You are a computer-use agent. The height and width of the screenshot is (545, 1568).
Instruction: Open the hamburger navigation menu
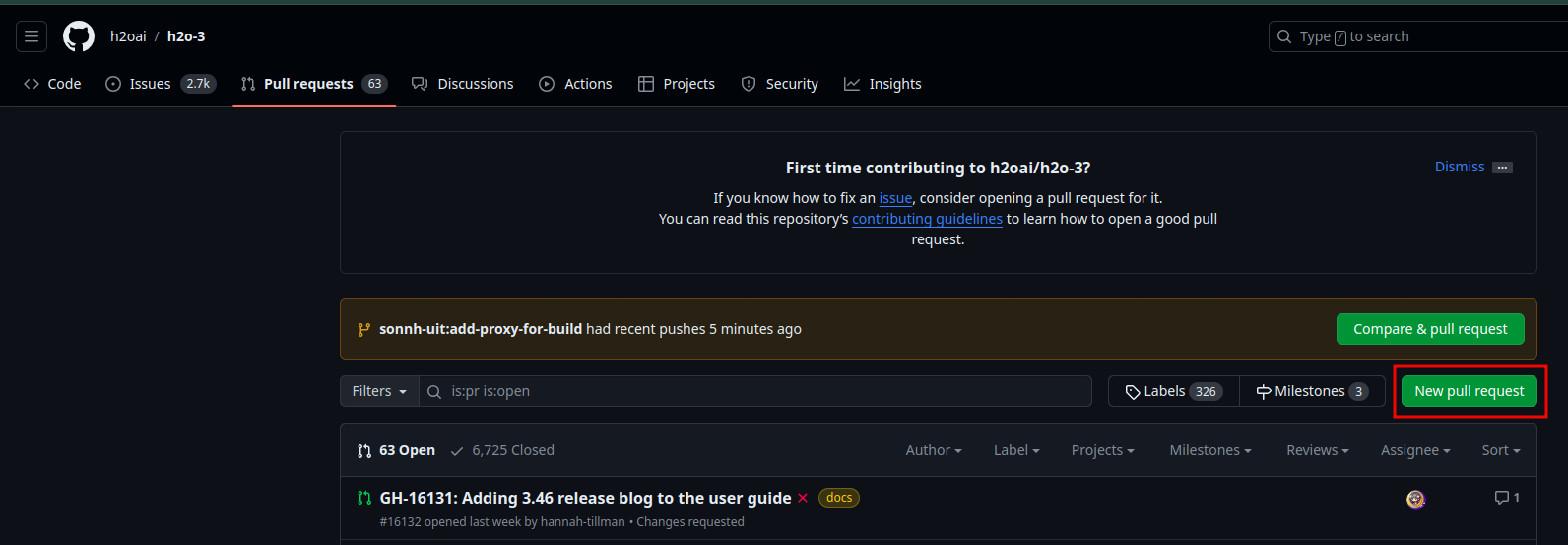coord(32,36)
